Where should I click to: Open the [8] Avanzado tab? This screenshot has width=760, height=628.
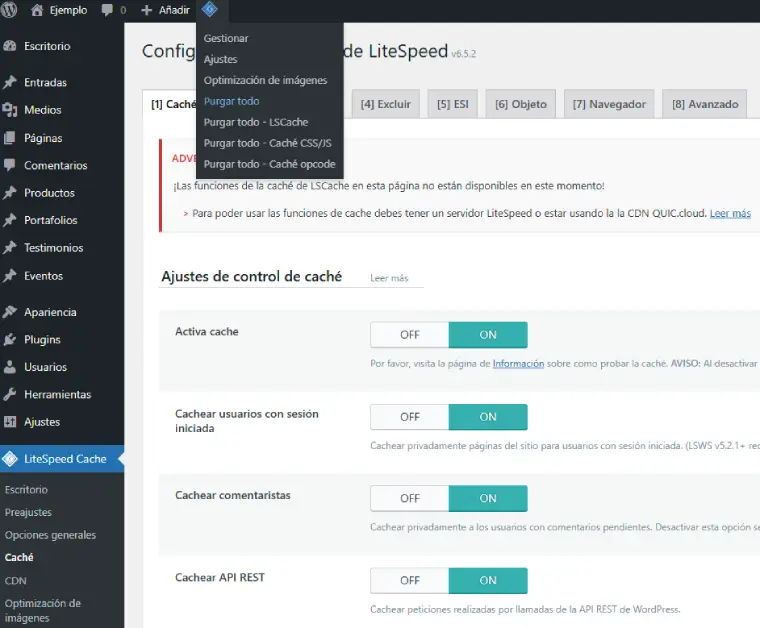pos(705,104)
